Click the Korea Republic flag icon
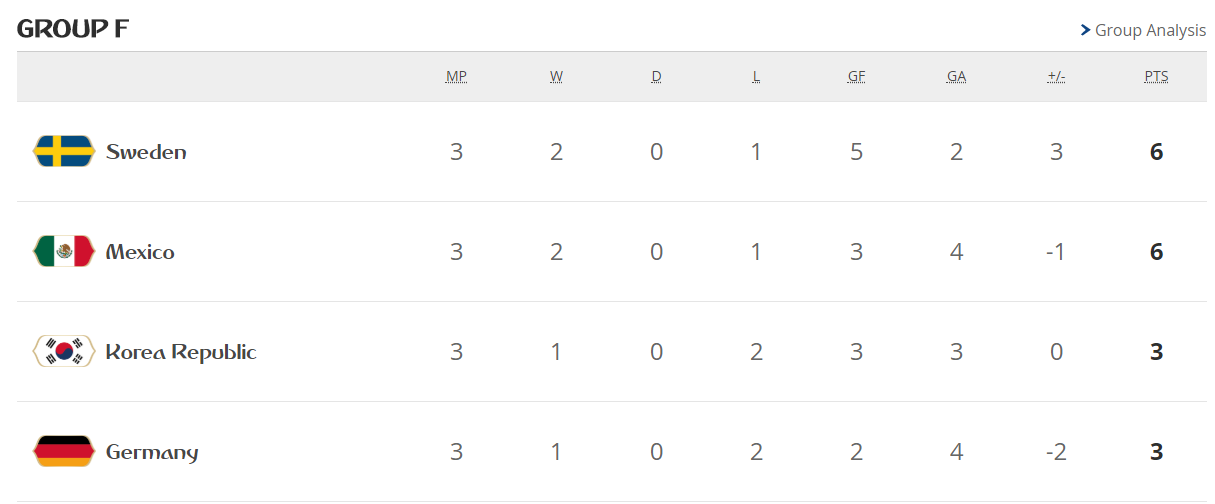 tap(63, 352)
